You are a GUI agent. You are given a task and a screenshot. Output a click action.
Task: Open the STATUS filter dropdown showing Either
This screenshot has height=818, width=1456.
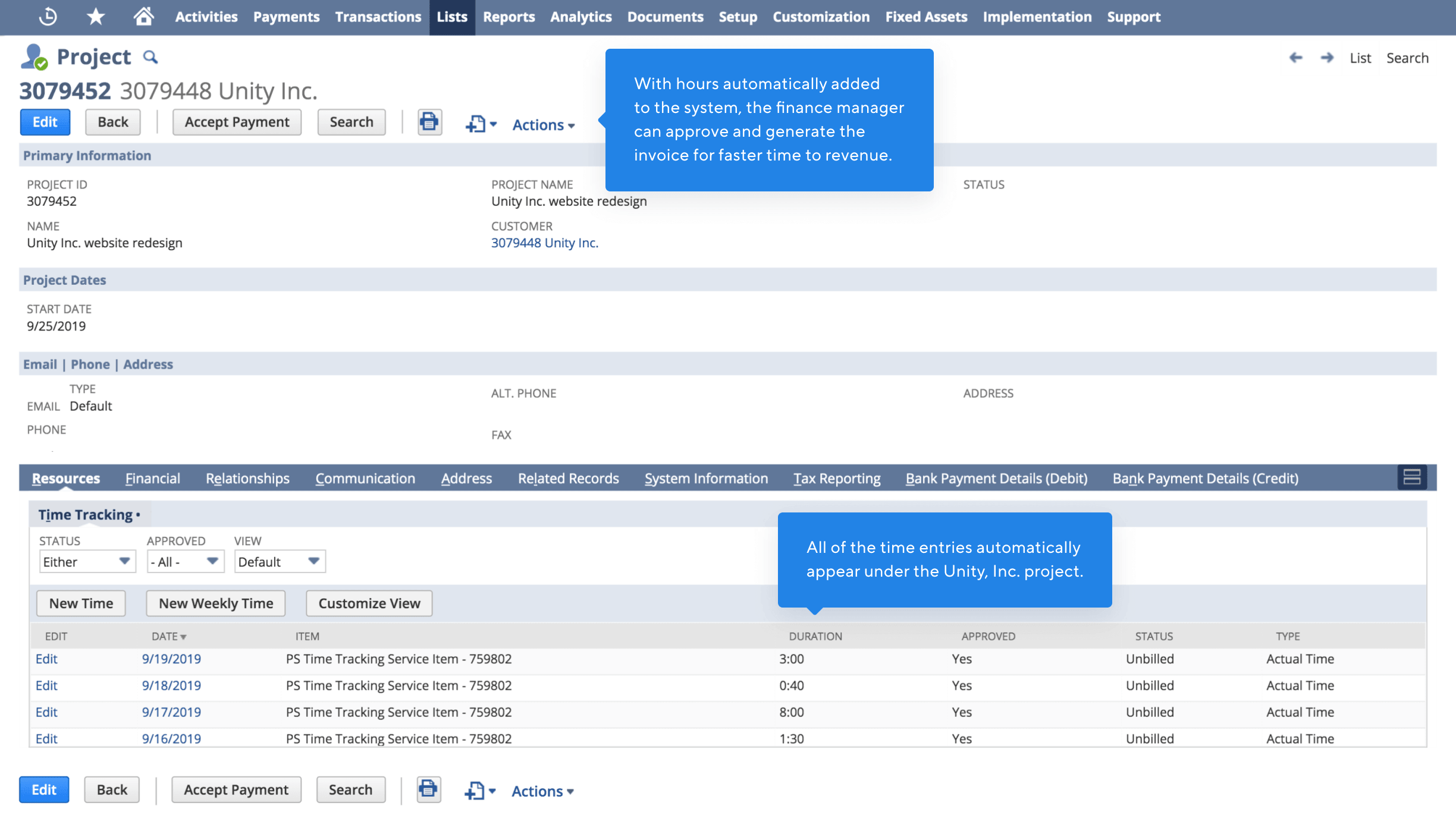87,562
